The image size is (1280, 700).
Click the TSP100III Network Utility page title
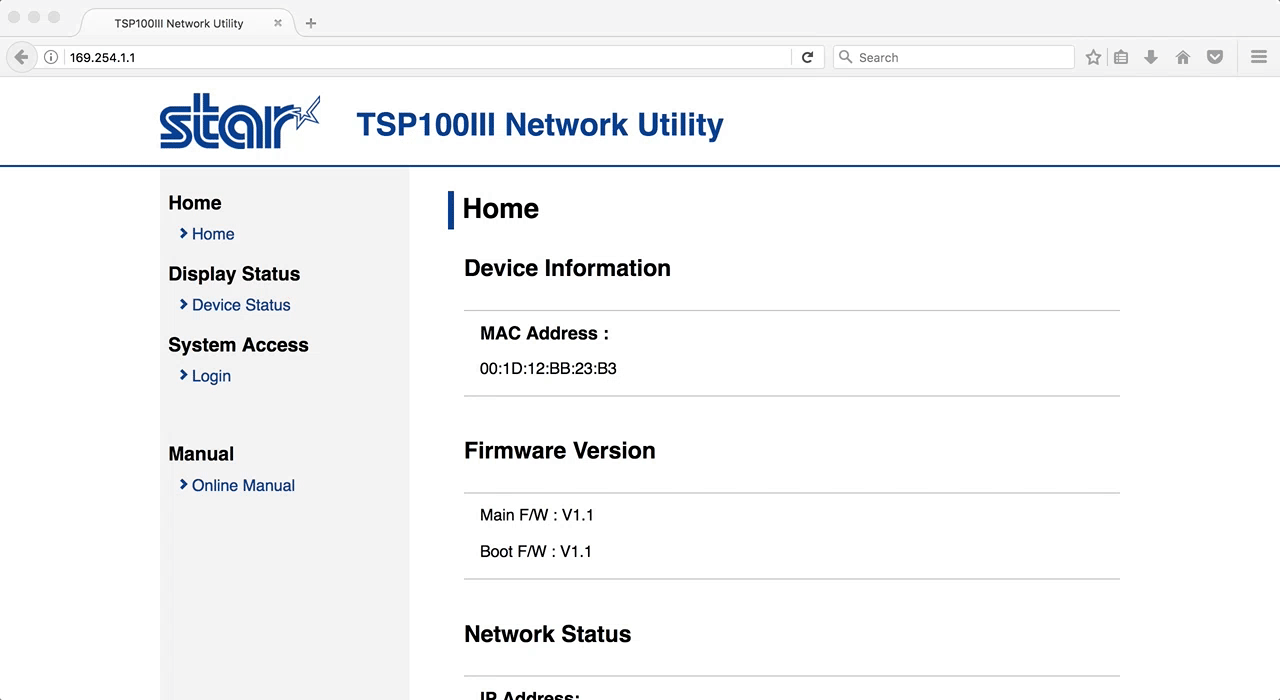click(x=540, y=125)
